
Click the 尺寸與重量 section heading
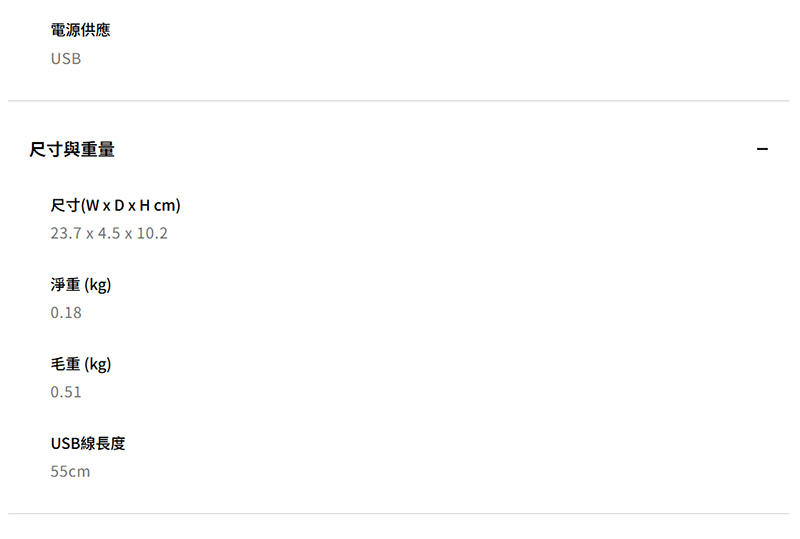(x=72, y=150)
